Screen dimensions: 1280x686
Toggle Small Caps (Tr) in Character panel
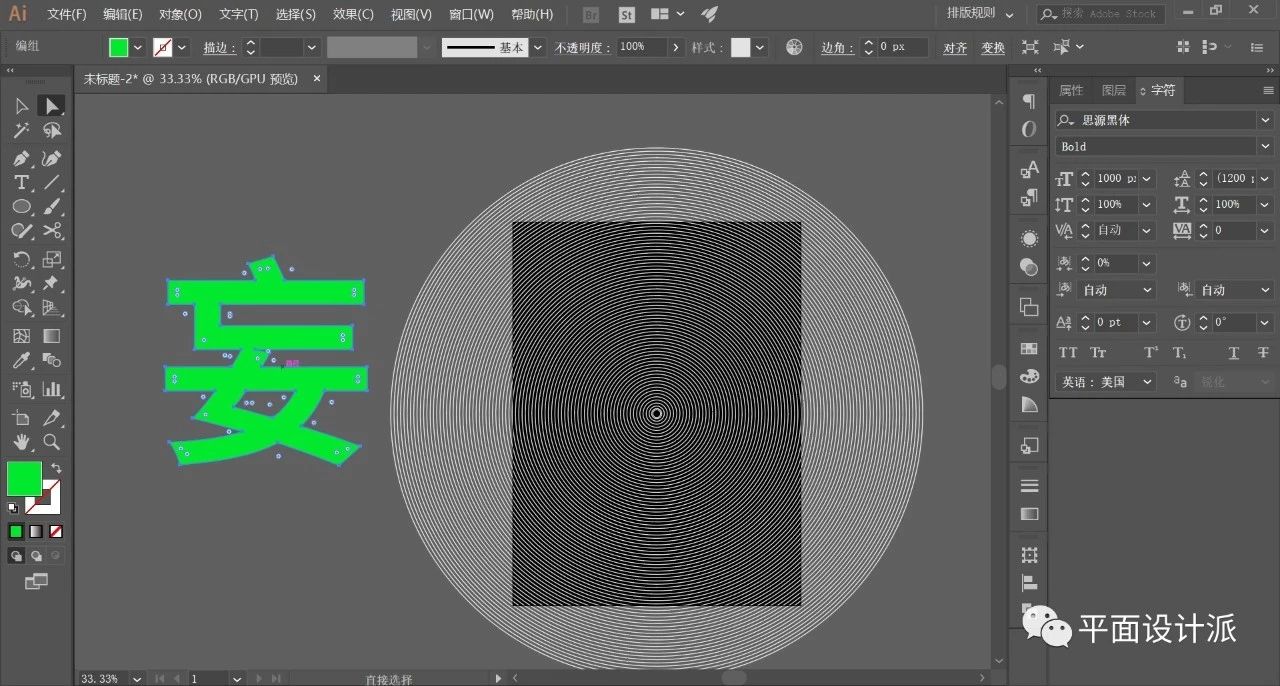coord(1098,352)
